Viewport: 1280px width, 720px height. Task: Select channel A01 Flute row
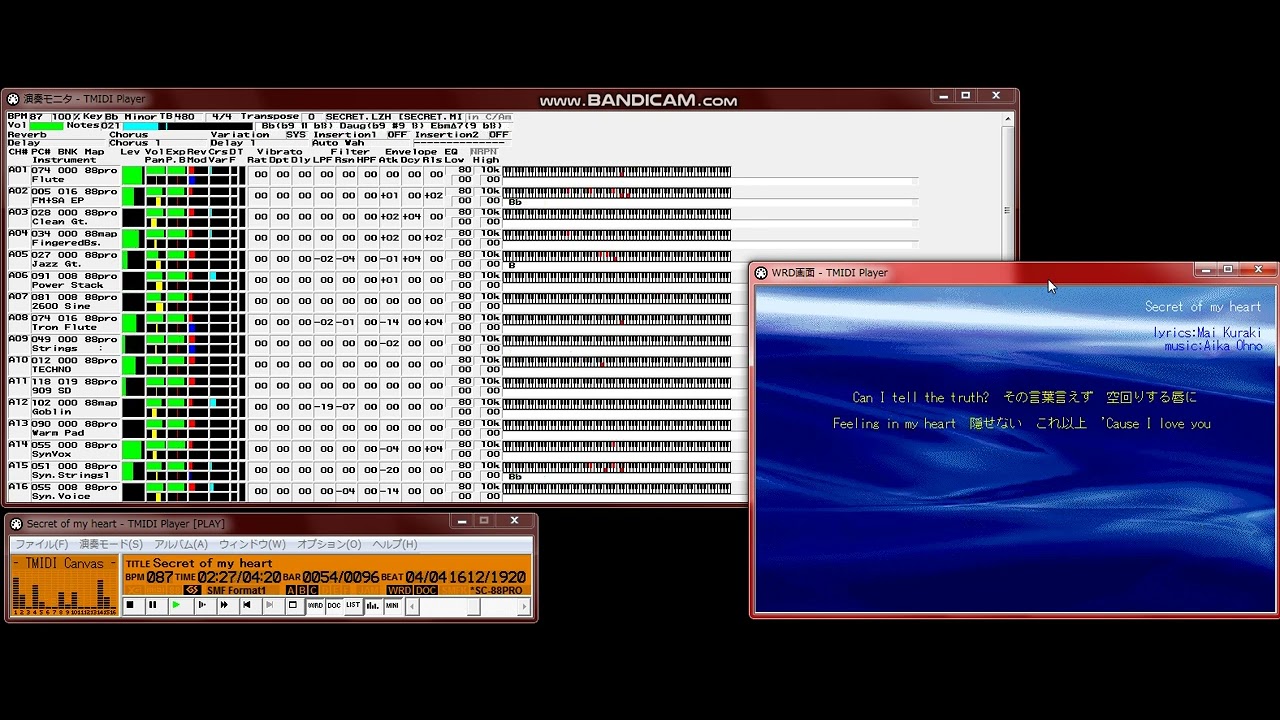[x=369, y=174]
